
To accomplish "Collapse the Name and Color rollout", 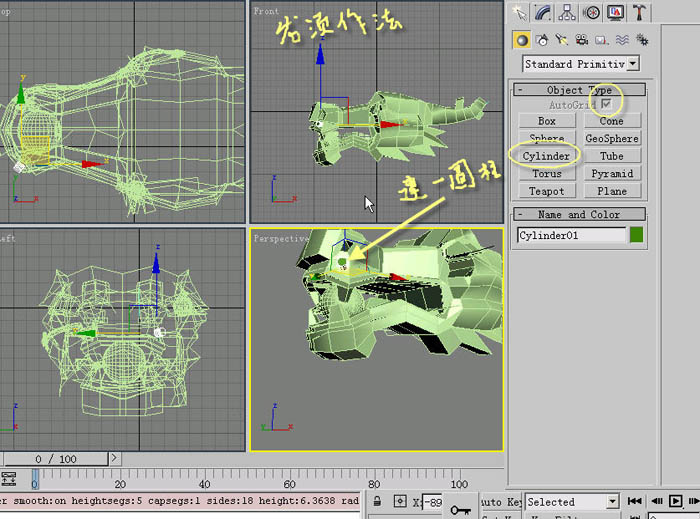I will 579,214.
